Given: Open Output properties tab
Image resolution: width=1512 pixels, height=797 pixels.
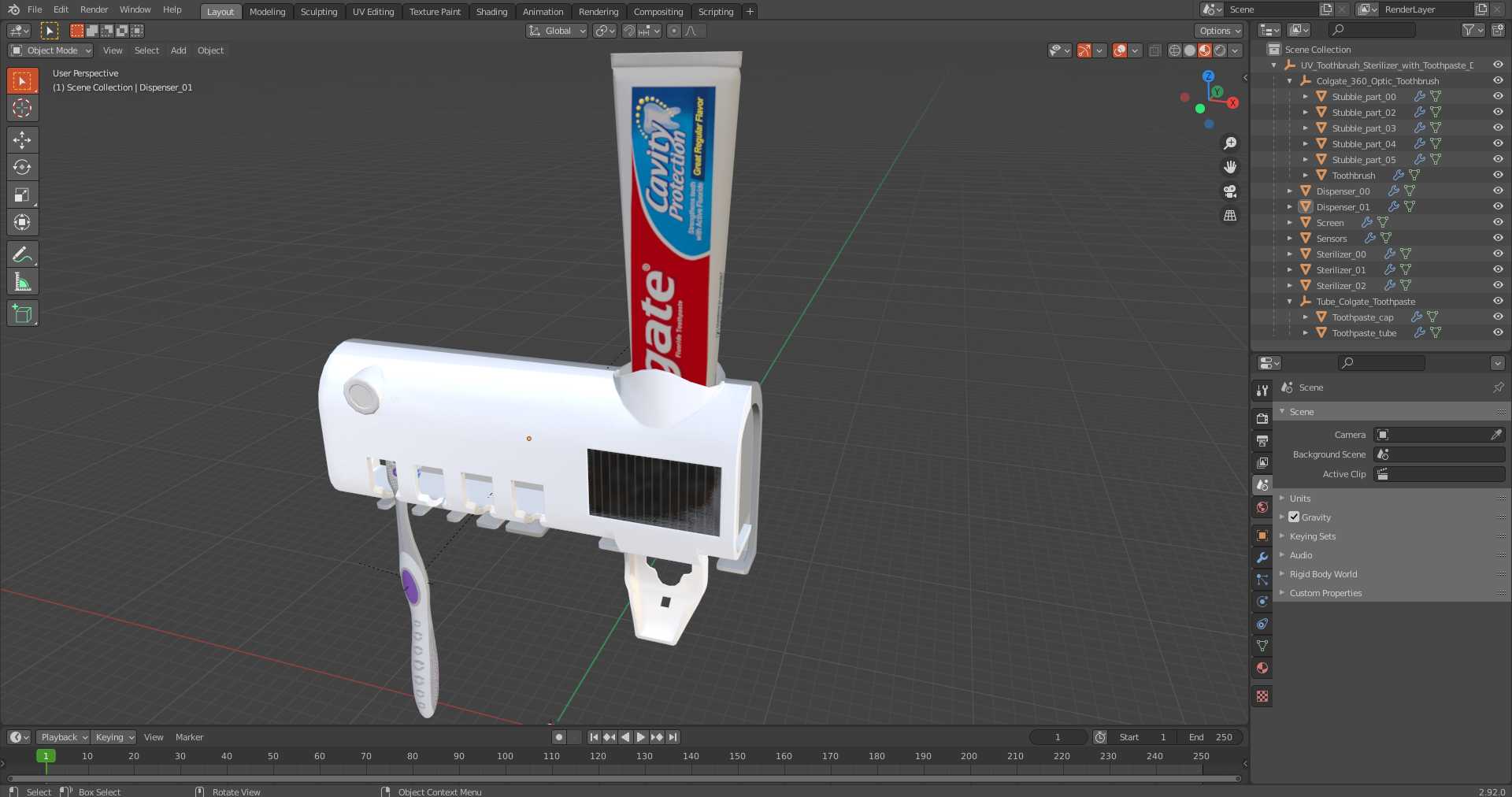Looking at the screenshot, I should click(x=1262, y=440).
